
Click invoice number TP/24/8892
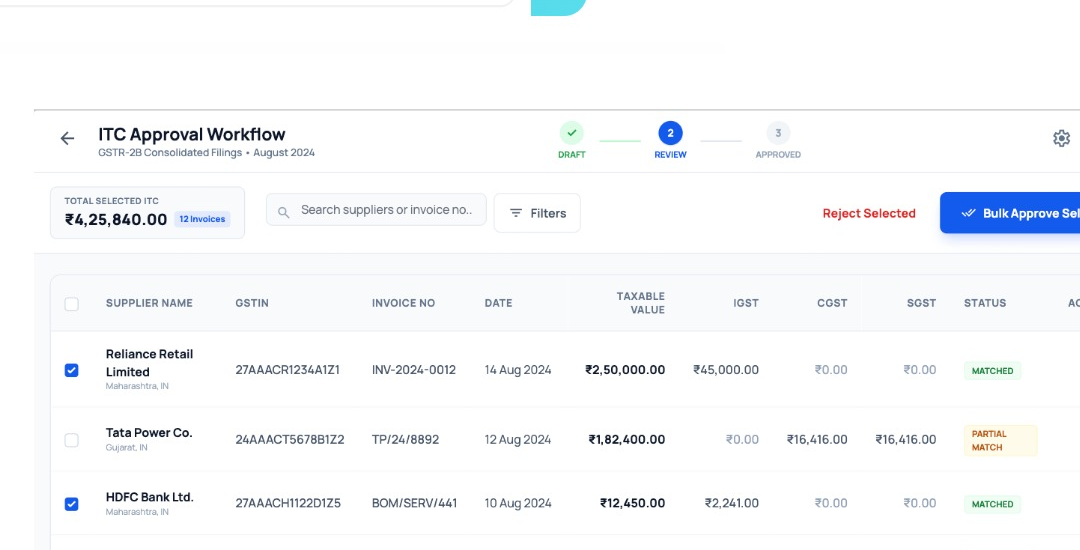tap(406, 439)
